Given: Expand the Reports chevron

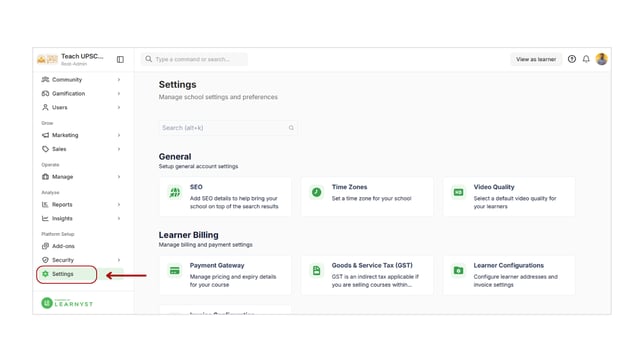Looking at the screenshot, I should 119,204.
